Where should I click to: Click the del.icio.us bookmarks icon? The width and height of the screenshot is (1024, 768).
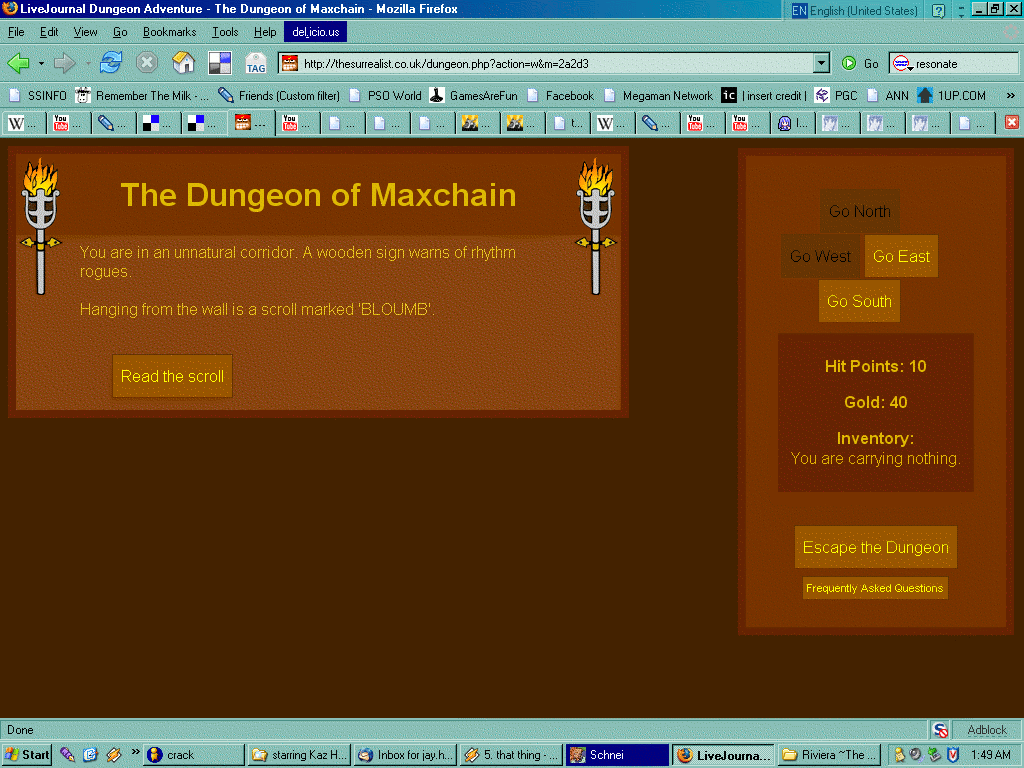[x=220, y=63]
